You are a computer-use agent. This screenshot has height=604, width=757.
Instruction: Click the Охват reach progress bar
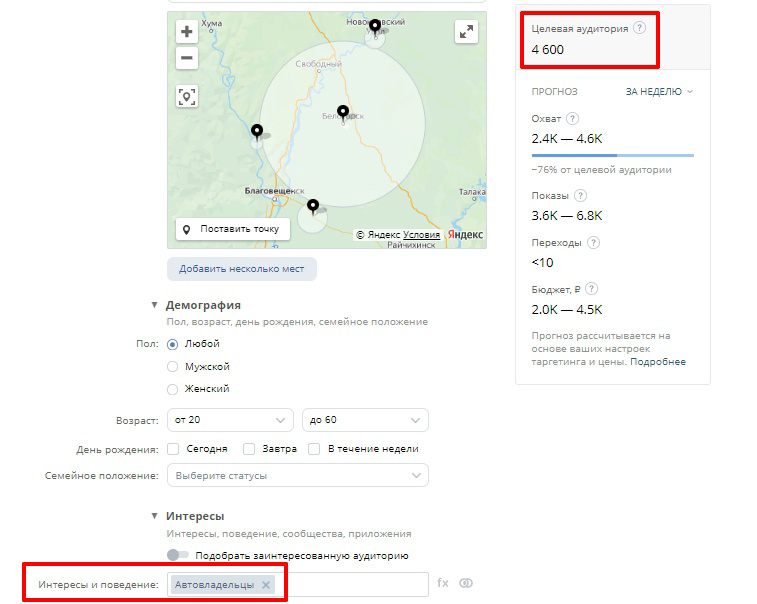coord(613,155)
